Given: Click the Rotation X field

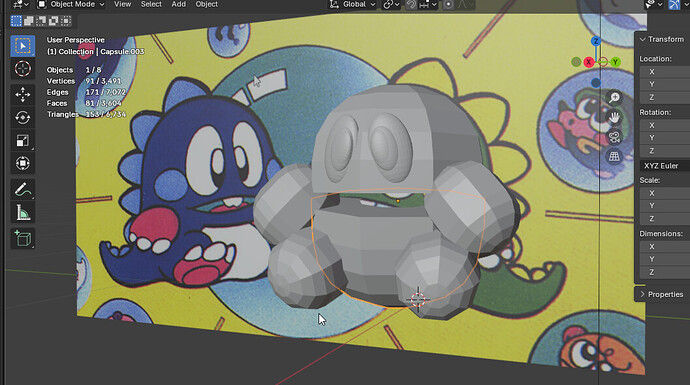Looking at the screenshot, I should click(x=664, y=125).
